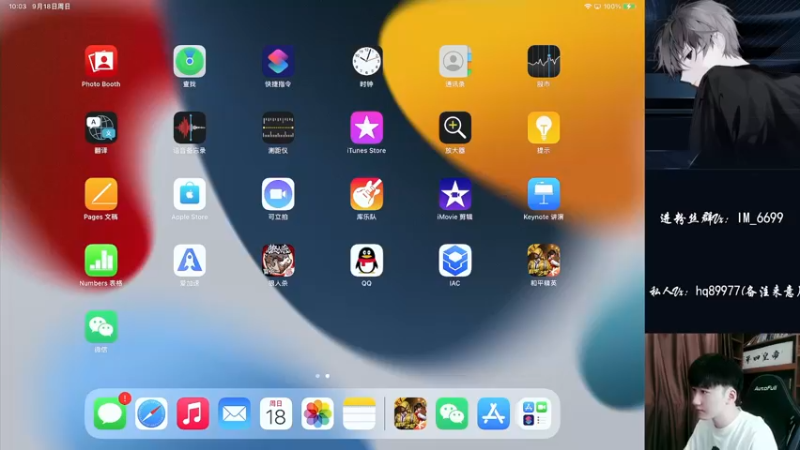This screenshot has width=800, height=450.
Task: Open recent WeChat in dock
Action: 452,413
